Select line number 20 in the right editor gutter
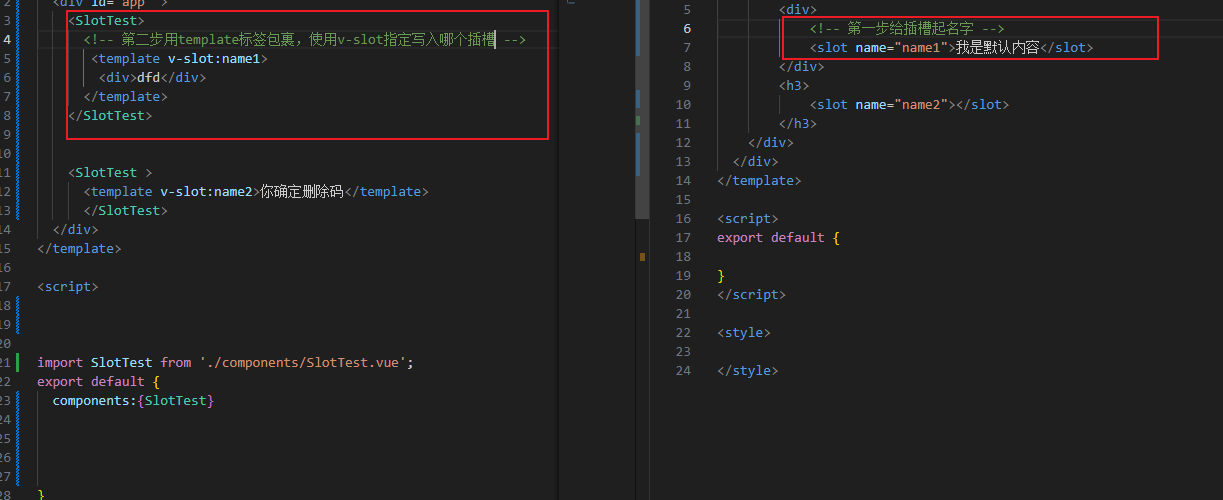This screenshot has width=1223, height=500. [x=683, y=294]
